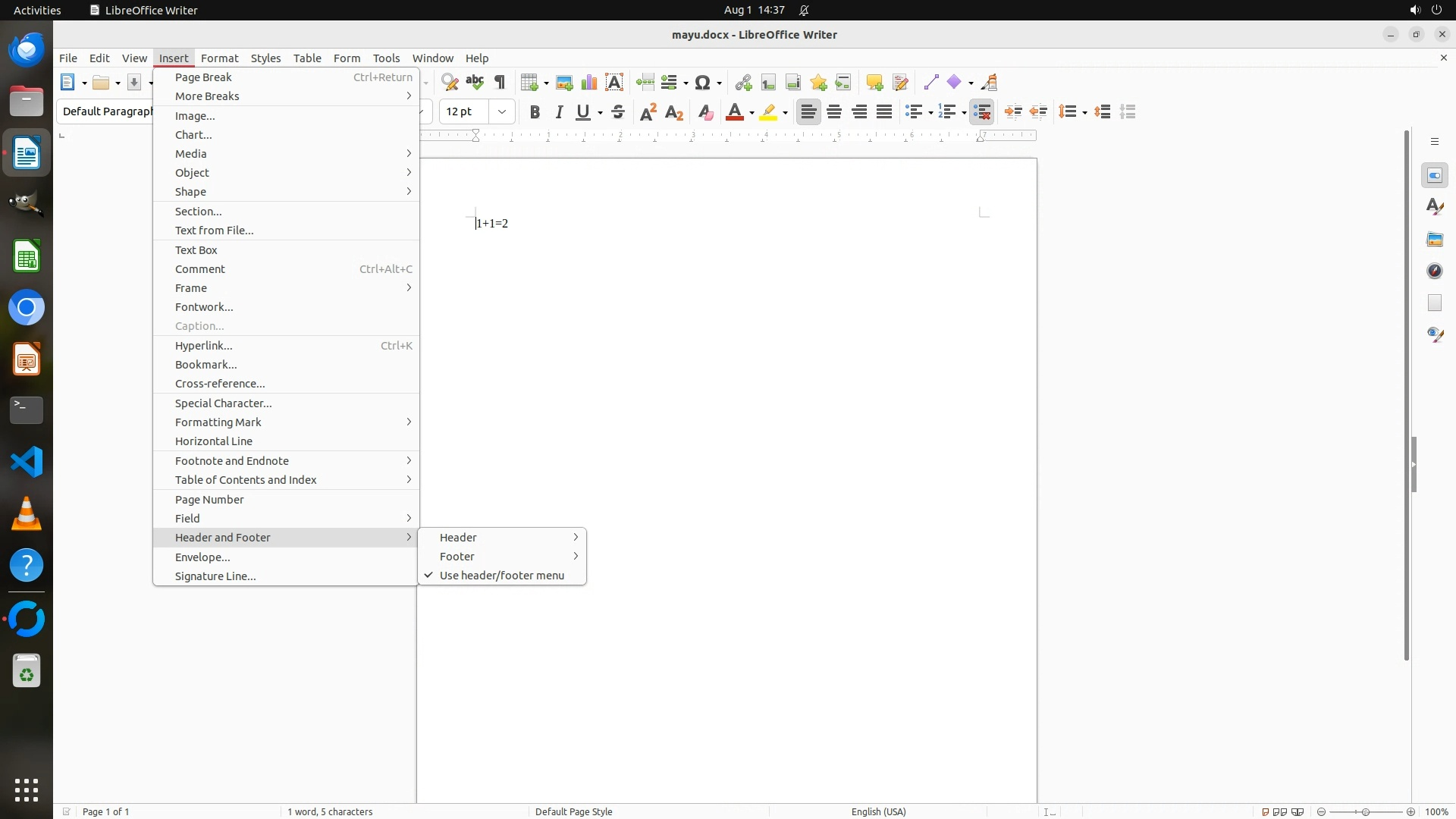The width and height of the screenshot is (1456, 819).
Task: Toggle Italic formatting button
Action: [x=559, y=112]
